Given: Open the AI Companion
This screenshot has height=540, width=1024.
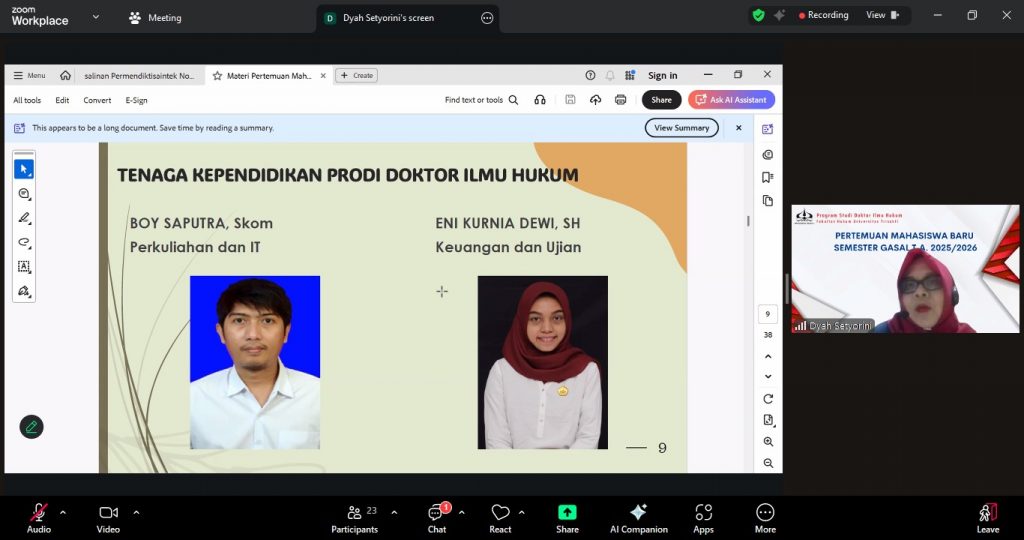Looking at the screenshot, I should (x=638, y=517).
